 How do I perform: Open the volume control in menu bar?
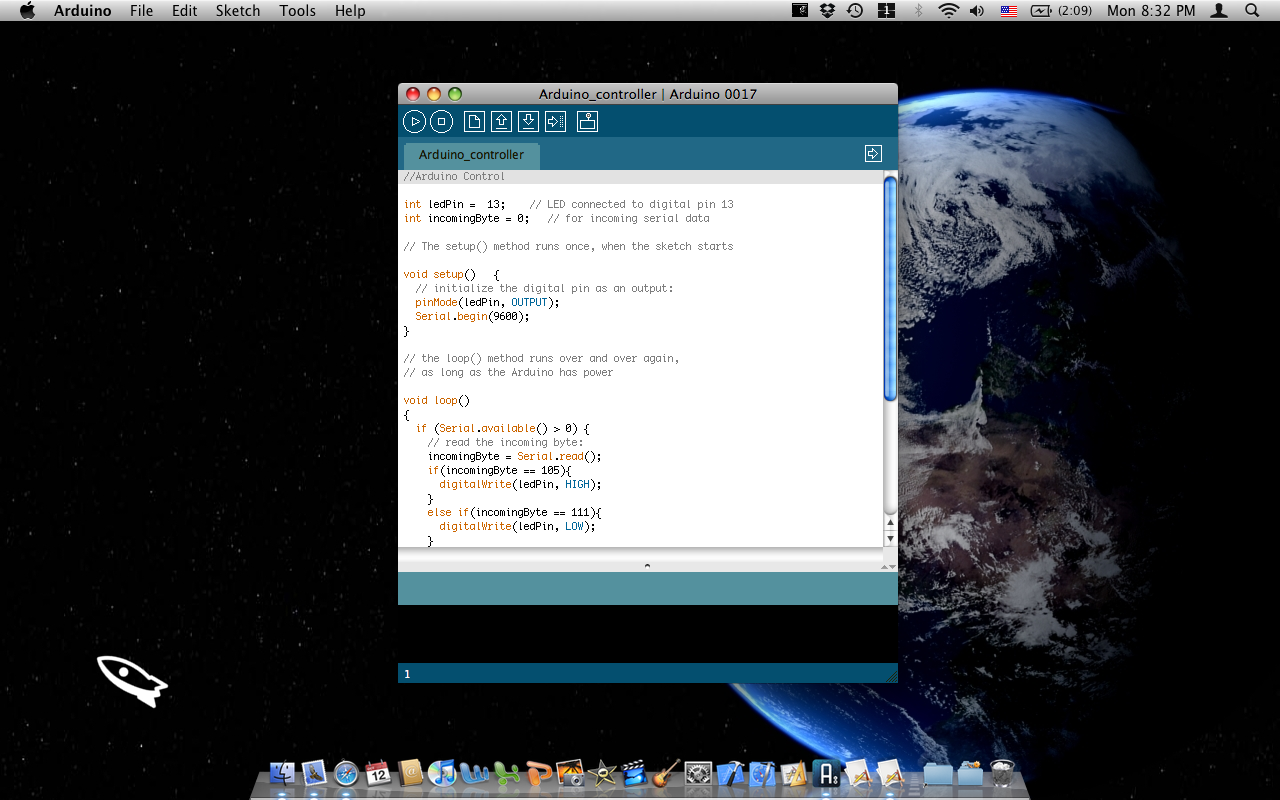click(977, 11)
